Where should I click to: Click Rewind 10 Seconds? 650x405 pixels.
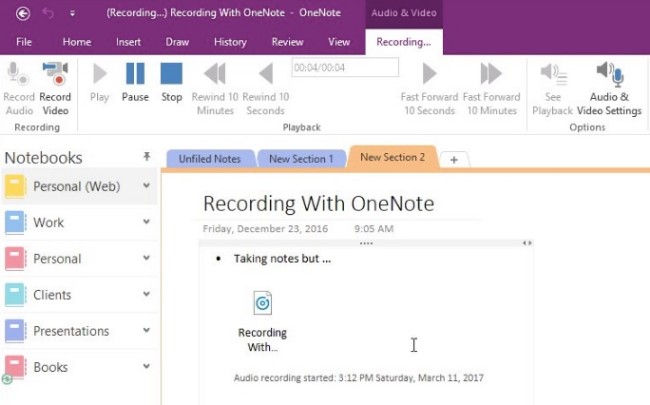point(266,88)
